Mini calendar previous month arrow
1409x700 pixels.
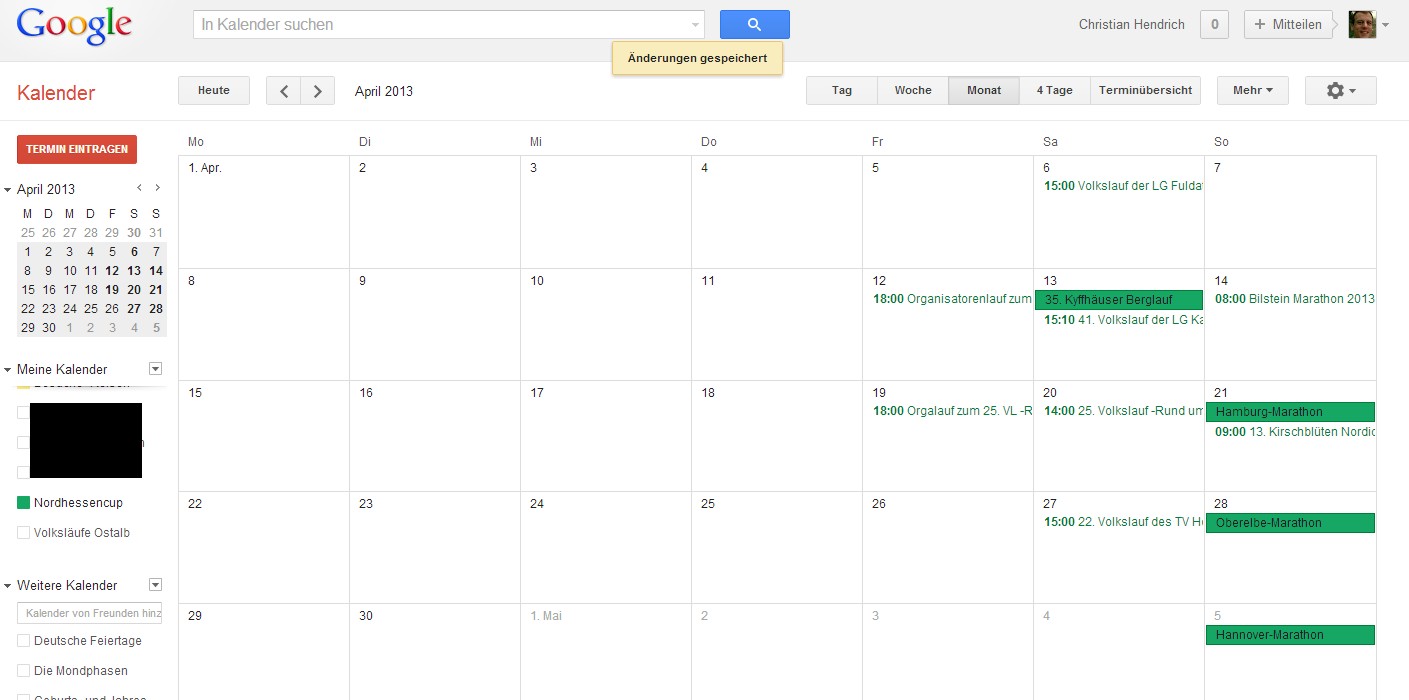click(140, 188)
